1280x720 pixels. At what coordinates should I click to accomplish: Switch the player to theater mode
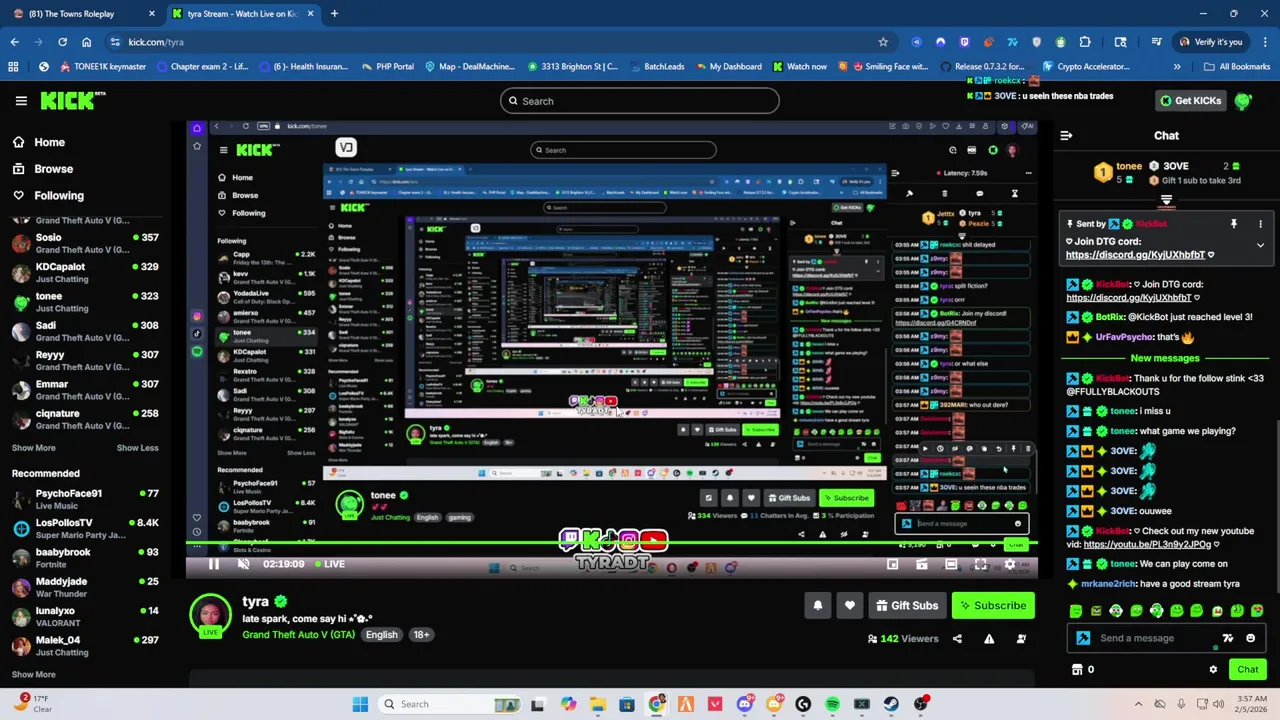(x=951, y=564)
